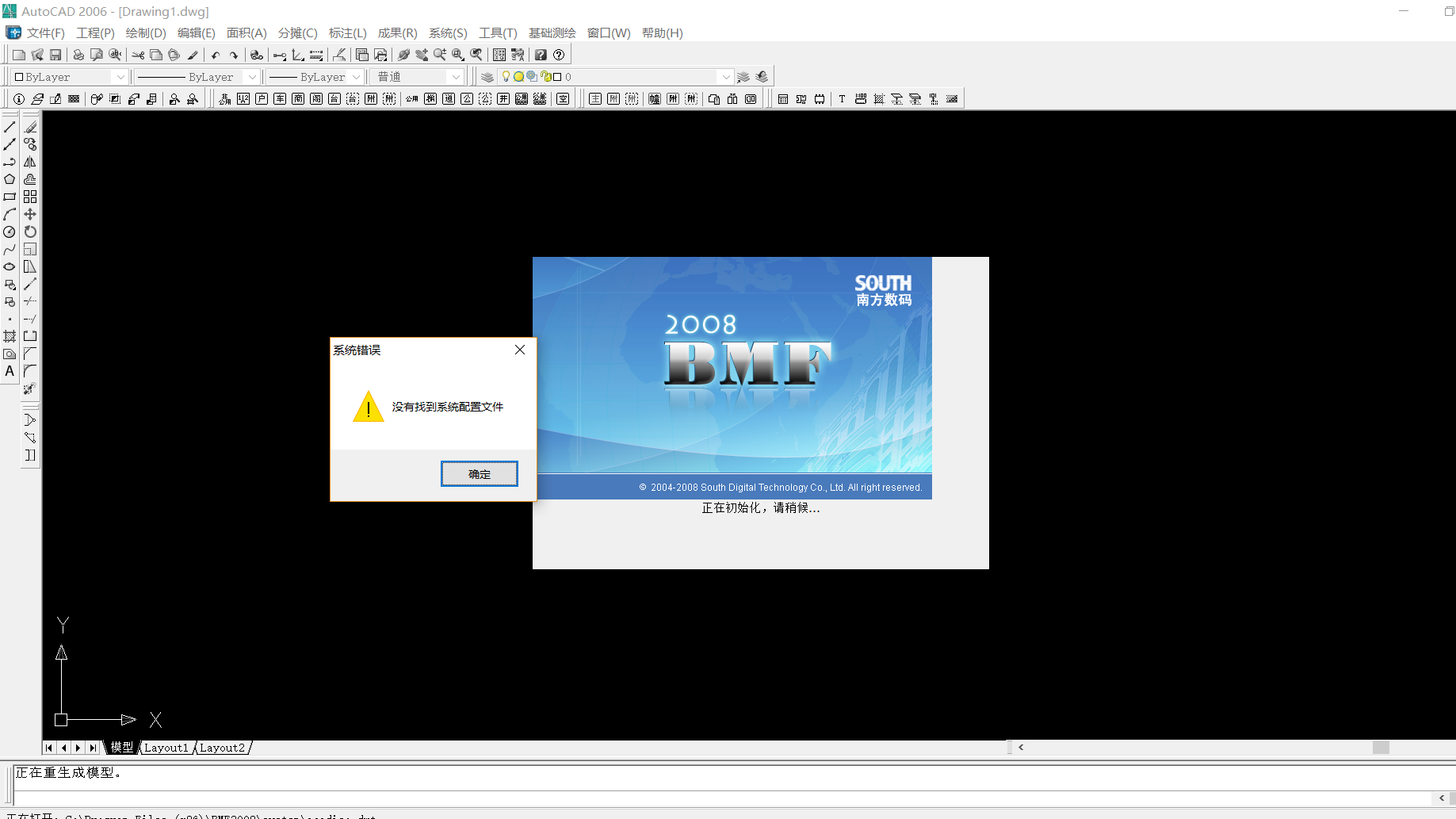Select the Move tool with four arrows
Screen dimensions: 1456x819
pyautogui.click(x=30, y=214)
